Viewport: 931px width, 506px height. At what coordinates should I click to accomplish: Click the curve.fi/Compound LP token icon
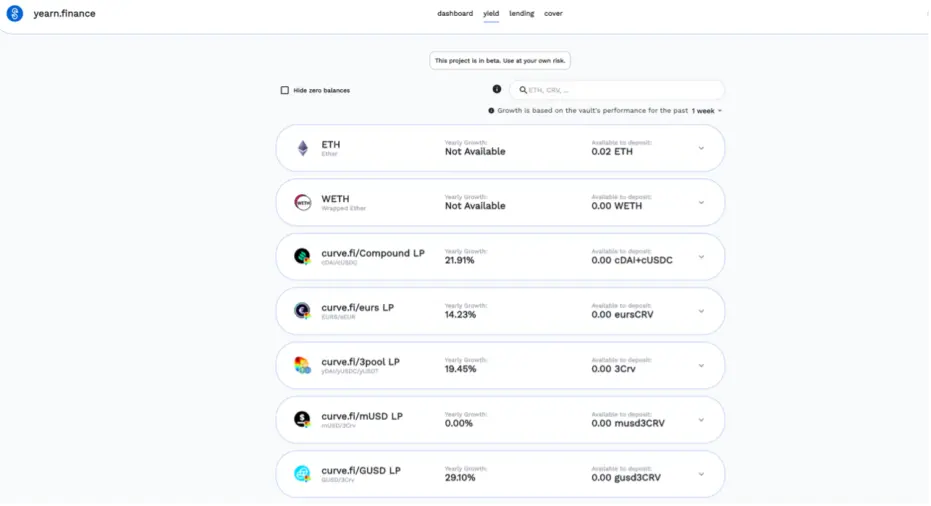[x=303, y=257]
